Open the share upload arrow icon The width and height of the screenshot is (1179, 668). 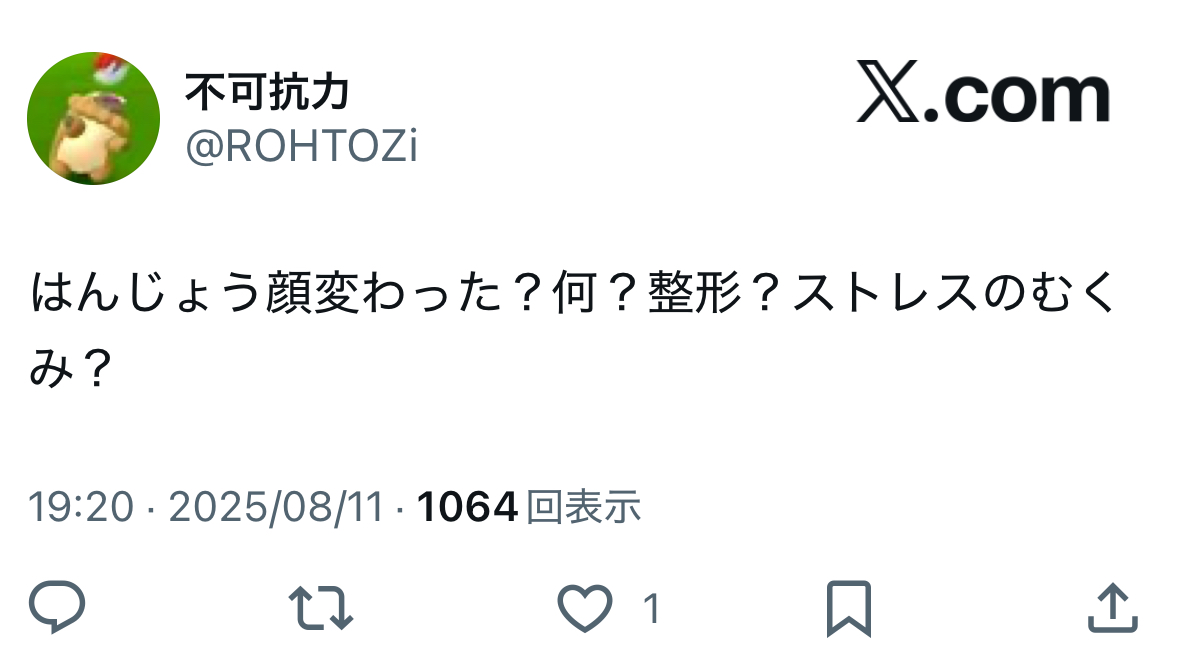pos(1113,608)
